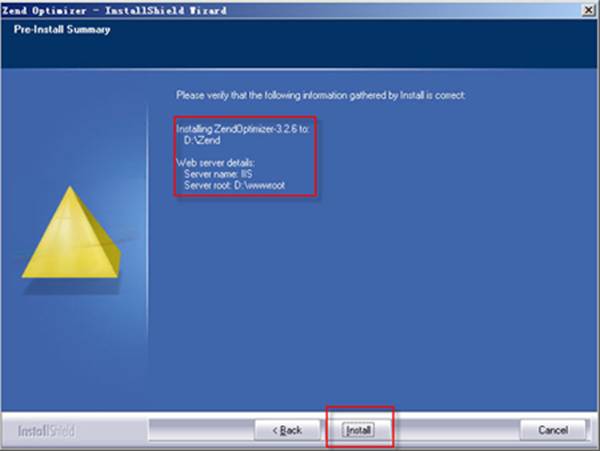Click the 'Server root: D:\wwwroot' line
Screen dimensions: 600x451
[x=234, y=186]
